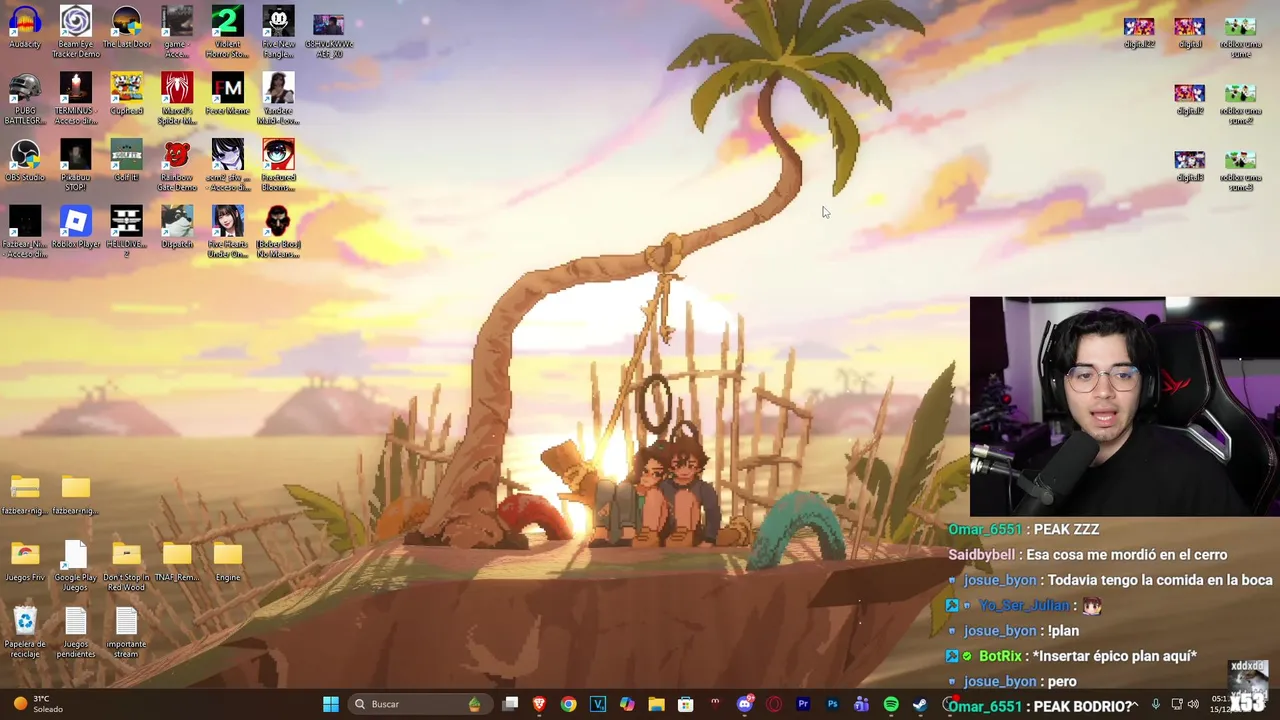The image size is (1280, 720).
Task: Open Discord from the taskbar
Action: [744, 704]
